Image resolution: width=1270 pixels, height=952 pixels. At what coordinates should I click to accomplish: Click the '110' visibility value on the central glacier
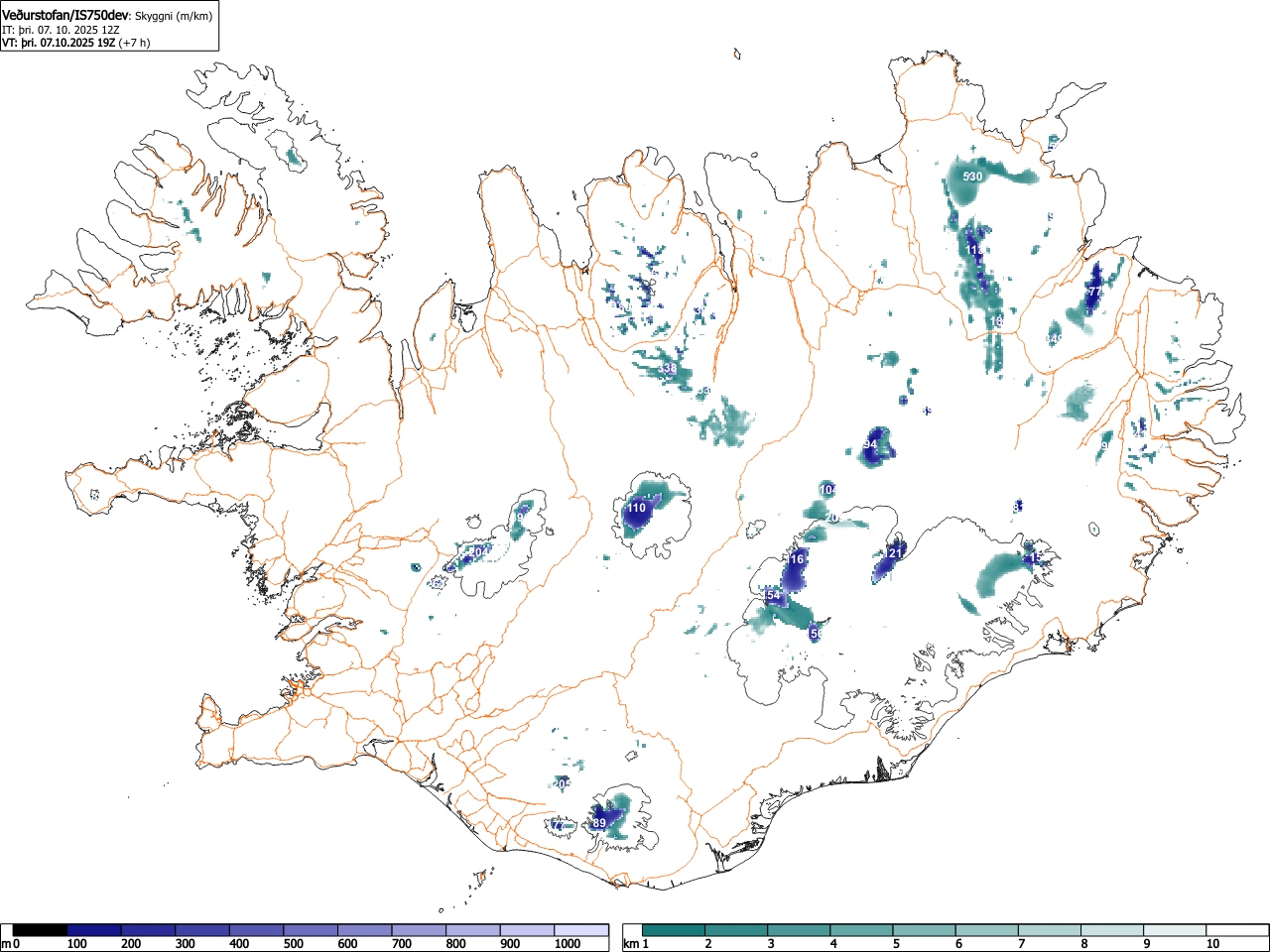(636, 508)
